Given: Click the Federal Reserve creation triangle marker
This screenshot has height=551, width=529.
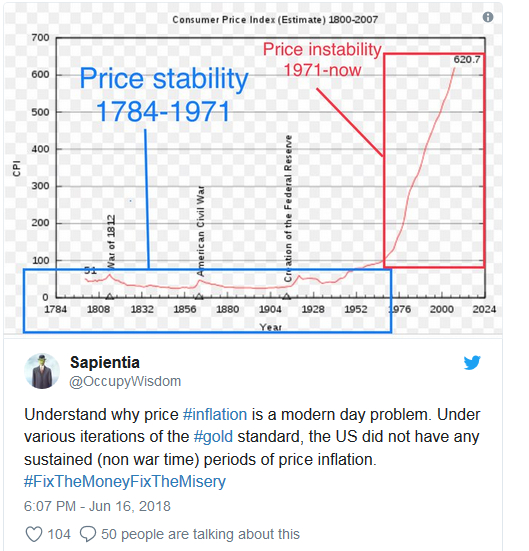Looking at the screenshot, I should pos(287,297).
